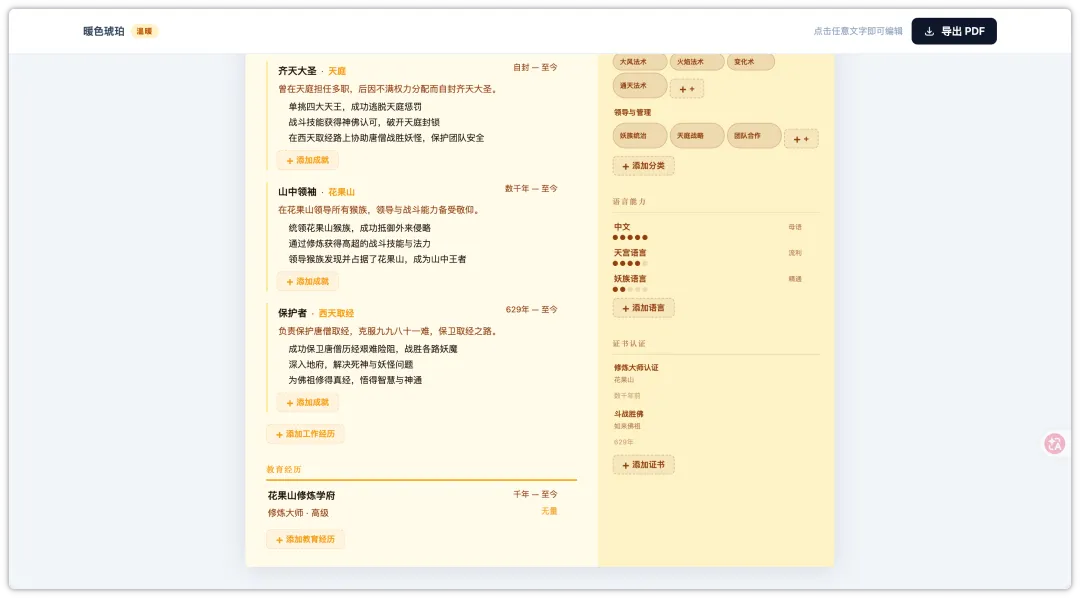Edit the certificate date 数千年前
The image size is (1080, 598).
[x=627, y=395]
